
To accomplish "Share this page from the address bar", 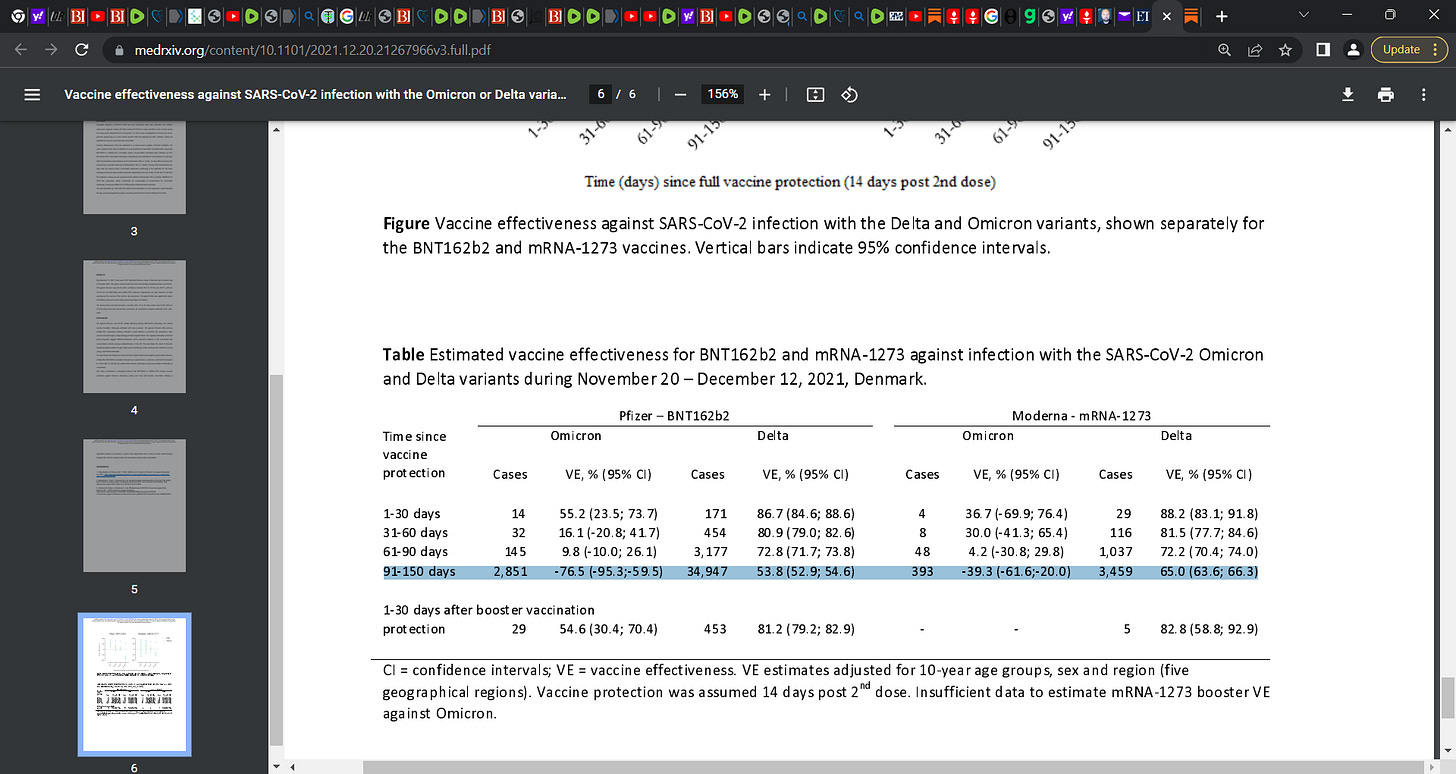I will (x=1254, y=49).
